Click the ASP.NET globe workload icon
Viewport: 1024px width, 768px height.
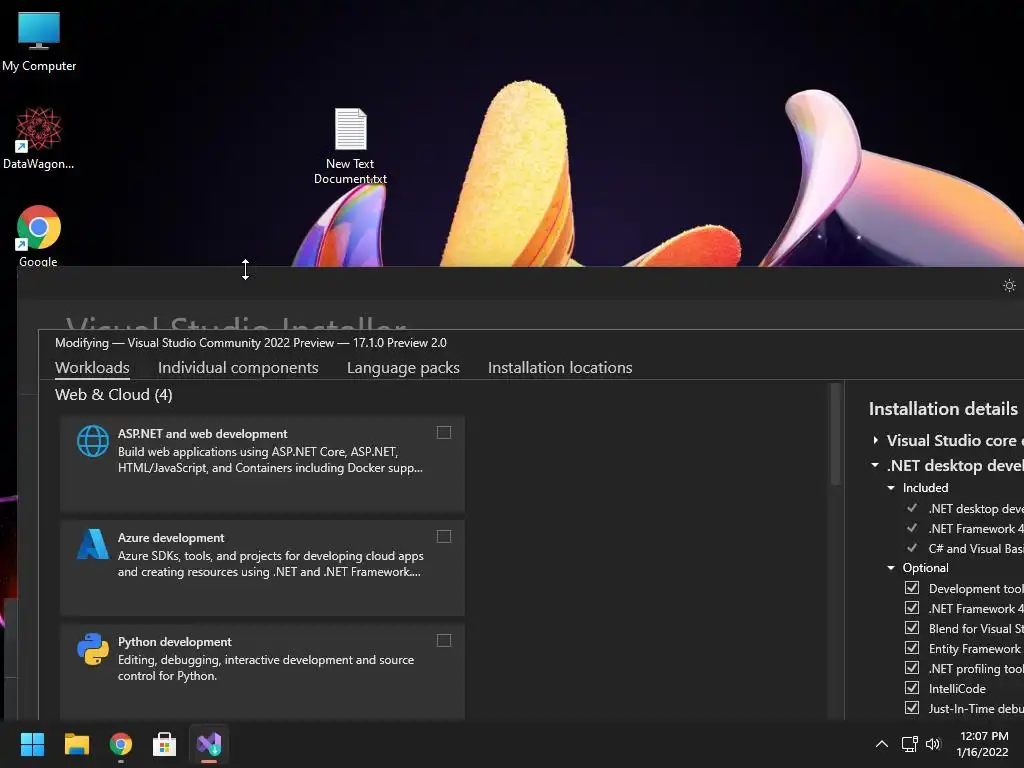coord(93,441)
